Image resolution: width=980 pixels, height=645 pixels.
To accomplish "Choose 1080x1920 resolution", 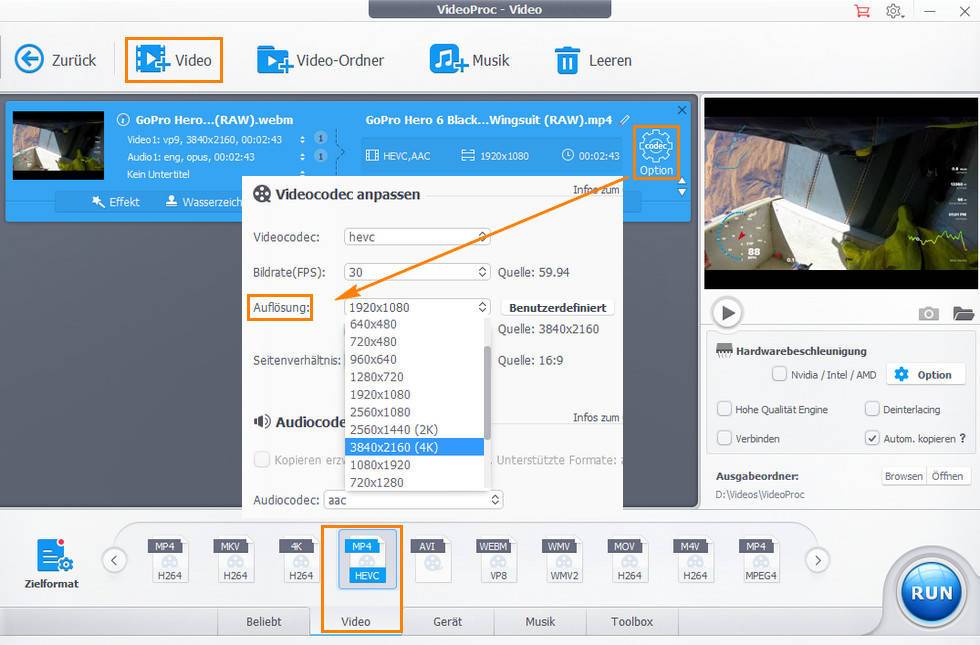I will tap(414, 464).
